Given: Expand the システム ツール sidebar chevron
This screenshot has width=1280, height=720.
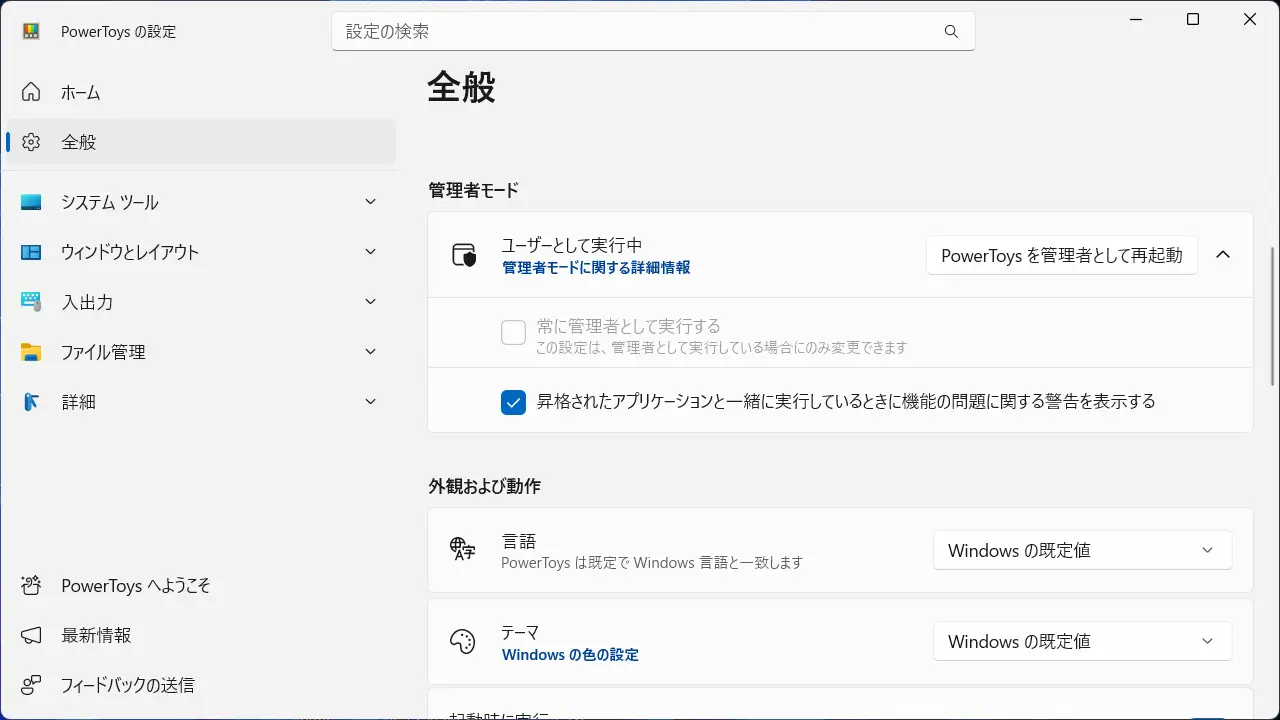Looking at the screenshot, I should tap(371, 202).
